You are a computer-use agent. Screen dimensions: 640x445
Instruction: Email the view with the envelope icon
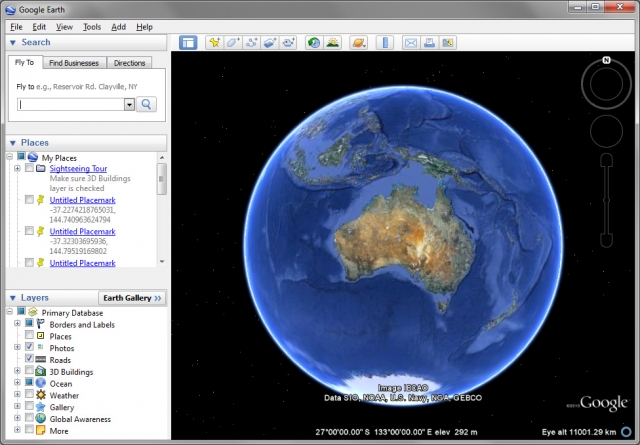click(x=411, y=42)
